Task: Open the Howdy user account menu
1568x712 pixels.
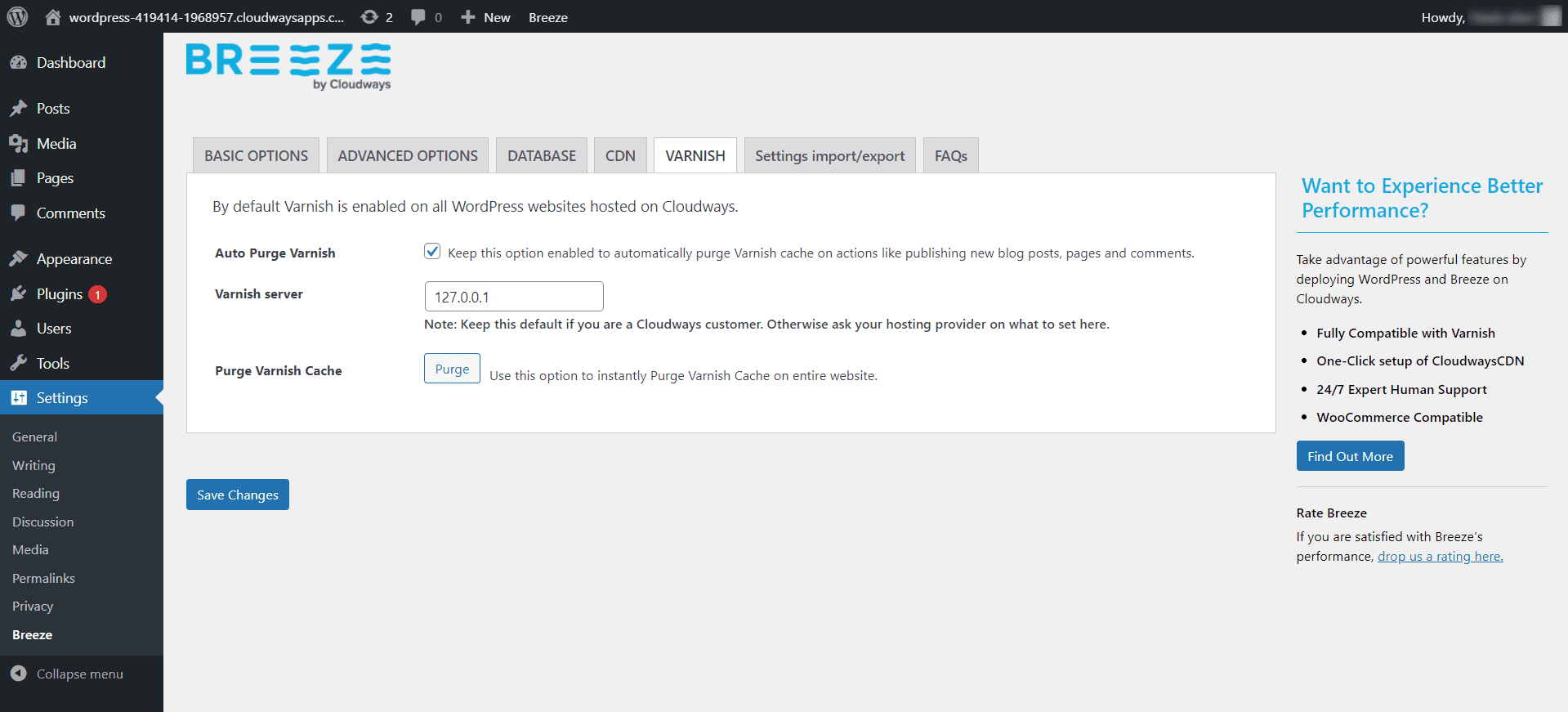Action: [x=1489, y=17]
